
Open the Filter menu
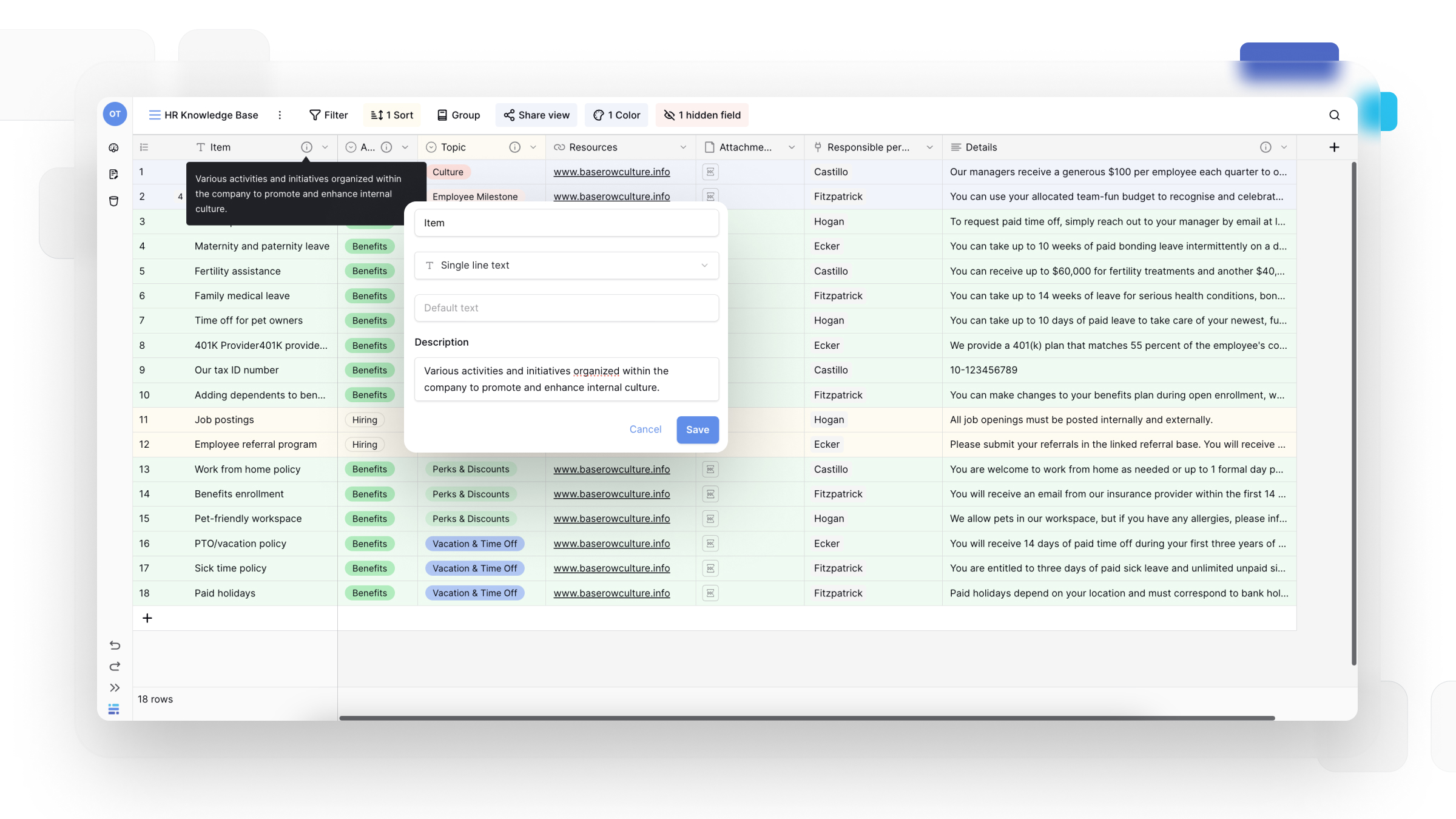click(328, 115)
